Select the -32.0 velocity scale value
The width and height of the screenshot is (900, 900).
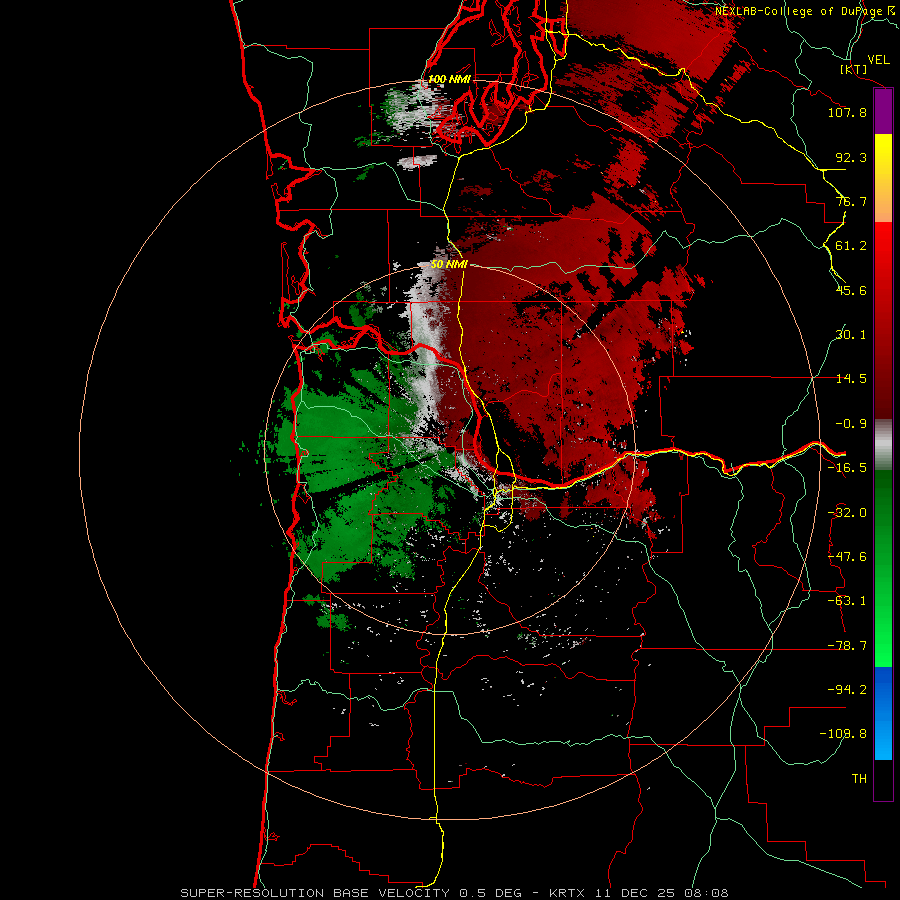click(847, 513)
